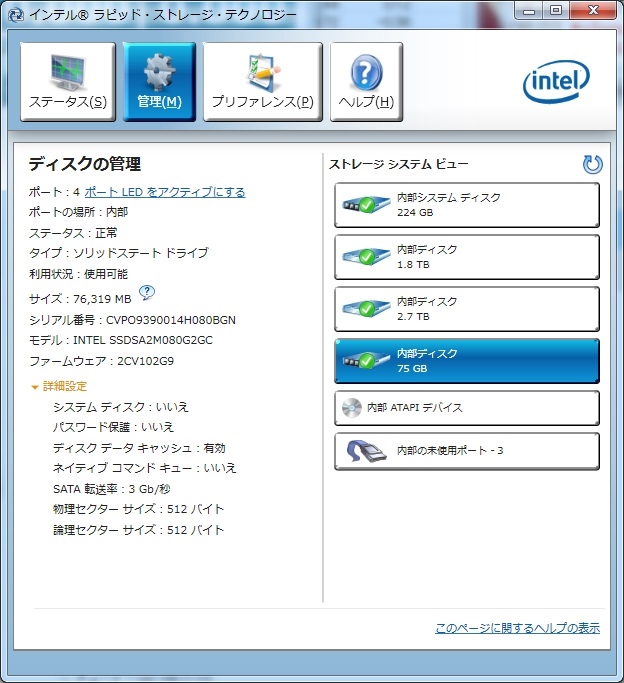624x683 pixels.
Task: Click ディスク データ キャッシュ : 有効 line
Action: [139, 448]
